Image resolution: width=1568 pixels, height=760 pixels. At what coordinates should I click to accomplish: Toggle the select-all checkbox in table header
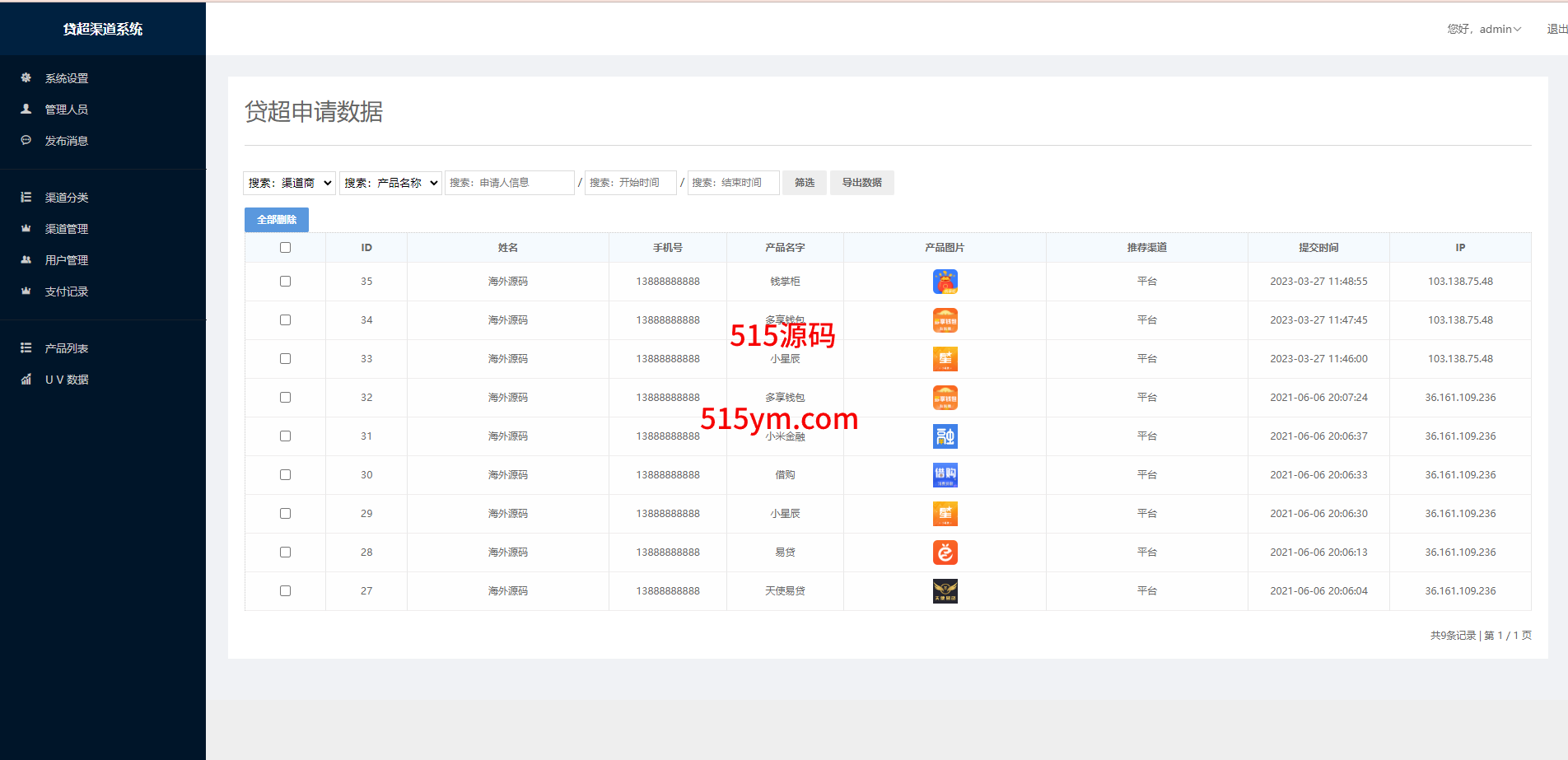(x=285, y=248)
